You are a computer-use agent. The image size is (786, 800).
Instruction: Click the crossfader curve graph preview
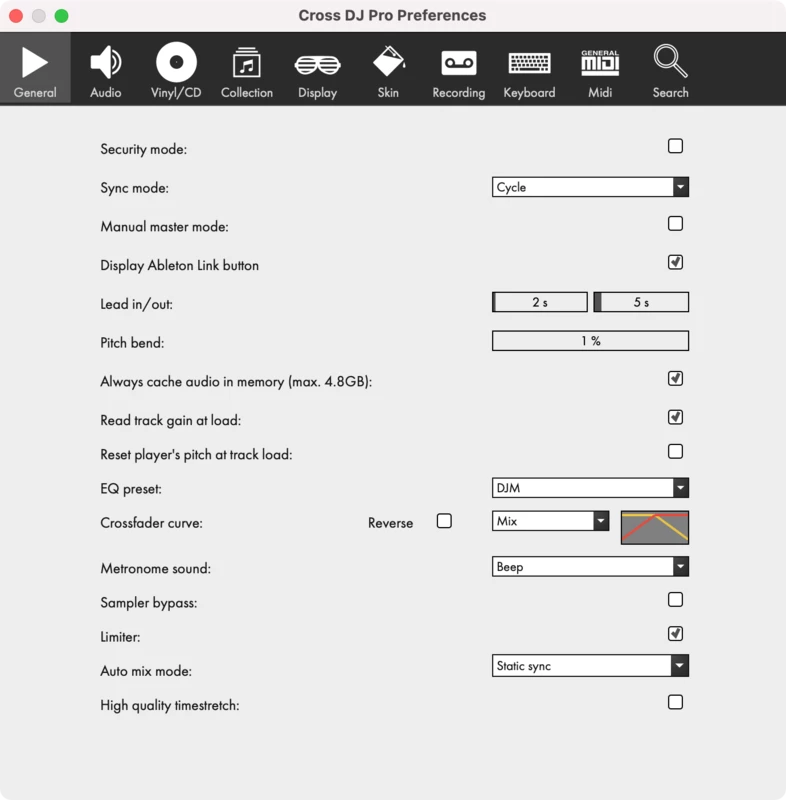[x=655, y=527]
